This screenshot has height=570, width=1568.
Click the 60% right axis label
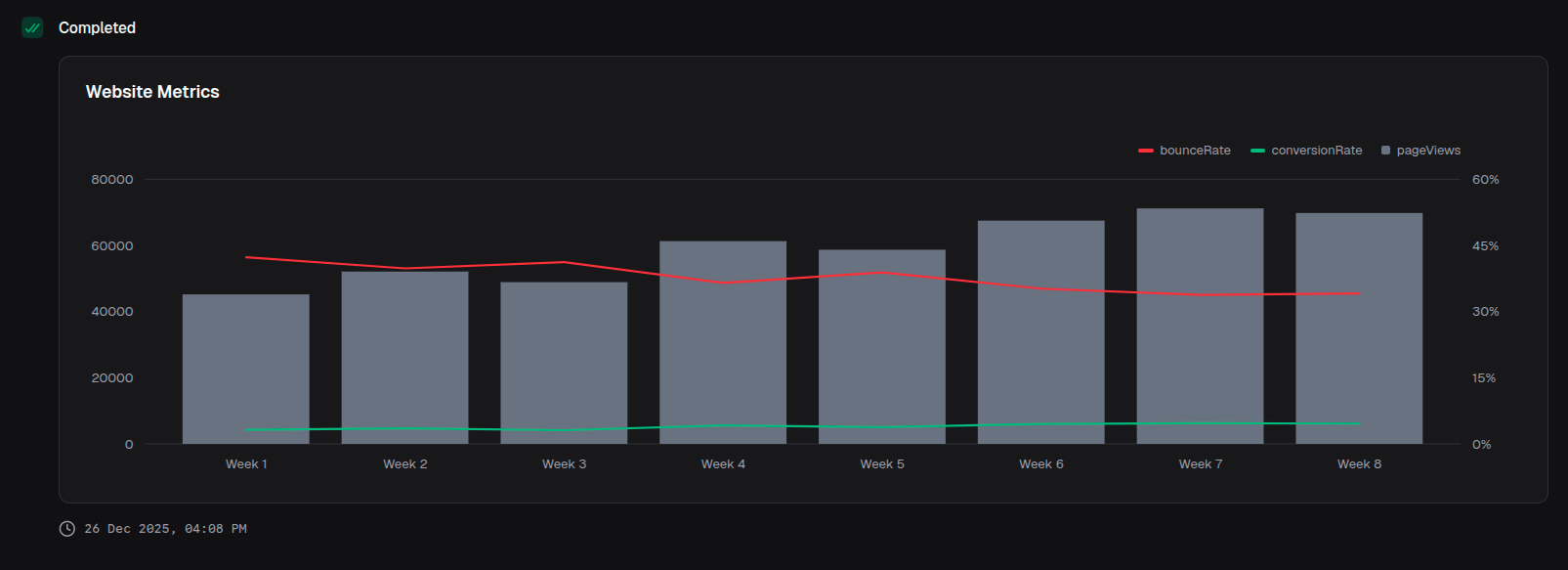pyautogui.click(x=1485, y=180)
